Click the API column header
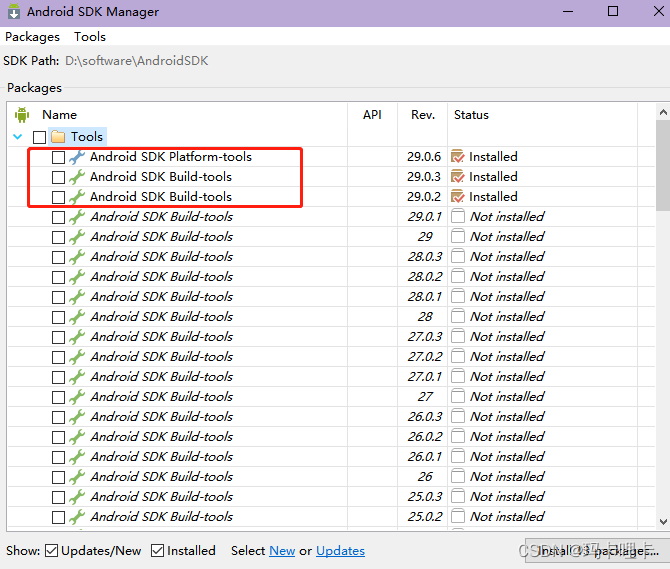 [x=372, y=115]
